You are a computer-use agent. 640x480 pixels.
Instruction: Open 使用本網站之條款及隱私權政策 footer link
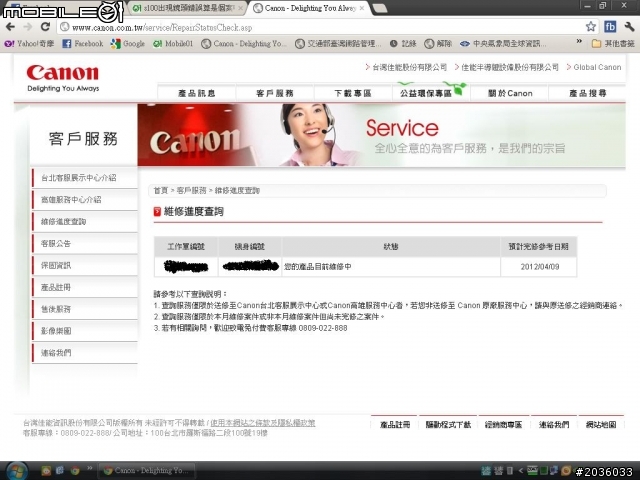[x=262, y=423]
